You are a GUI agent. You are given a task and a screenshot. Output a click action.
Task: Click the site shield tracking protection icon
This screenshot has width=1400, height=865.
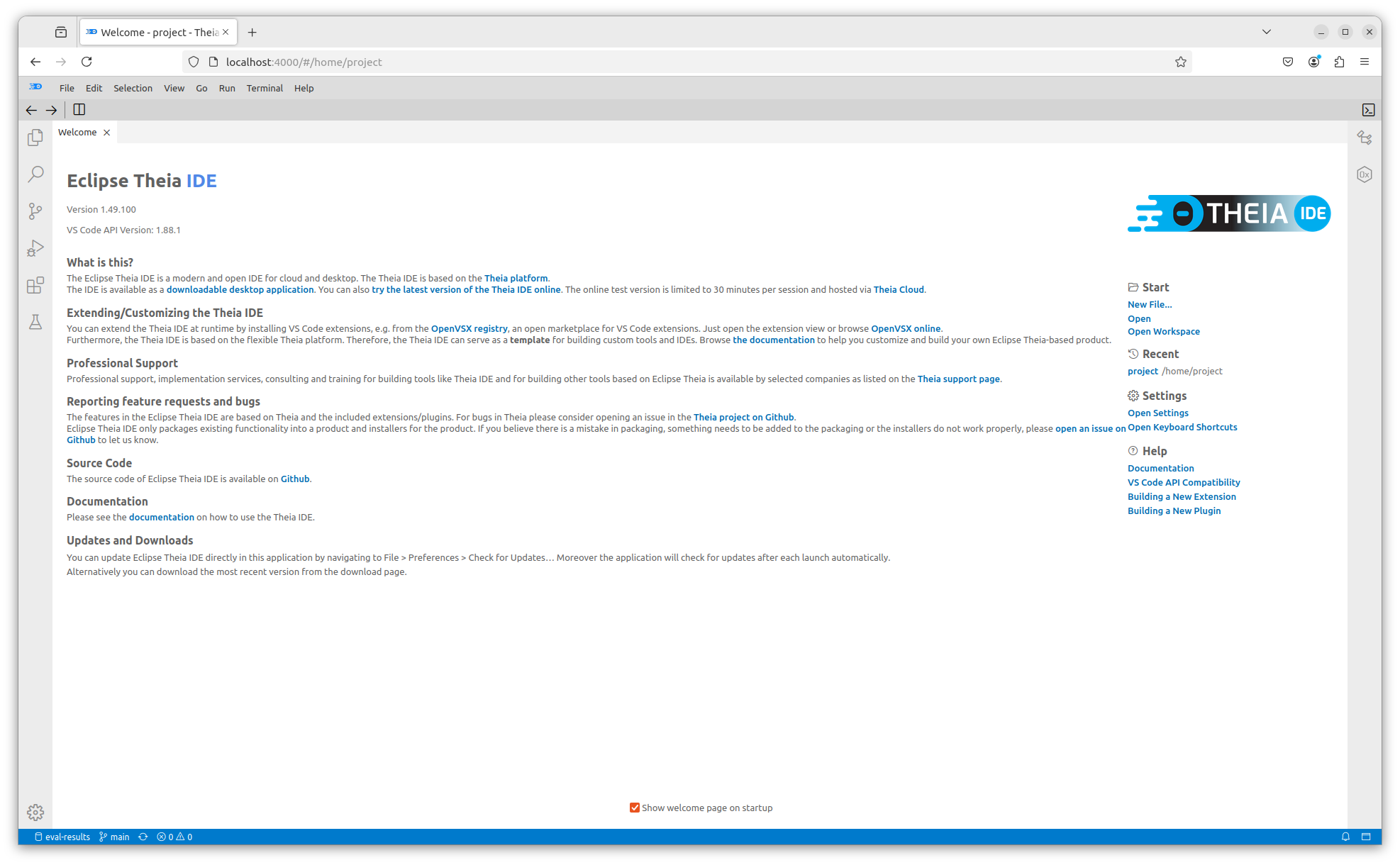[194, 62]
